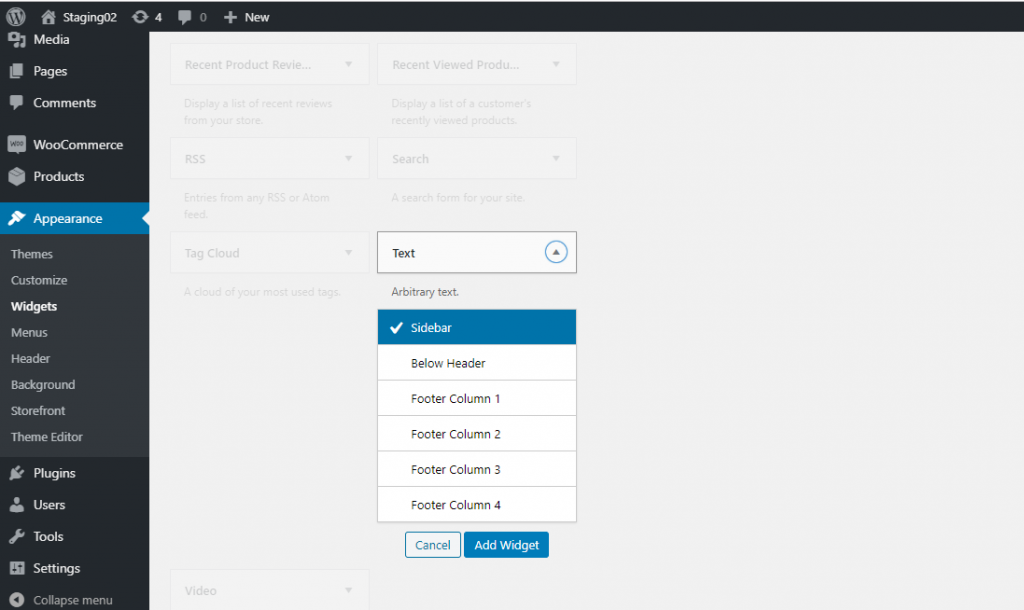Screen dimensions: 1024x610
Task: Choose Footer Column 4 widget area
Action: (477, 504)
